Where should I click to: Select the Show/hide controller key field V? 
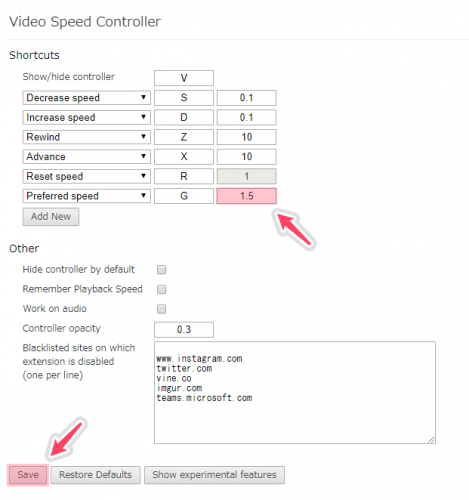tap(184, 78)
